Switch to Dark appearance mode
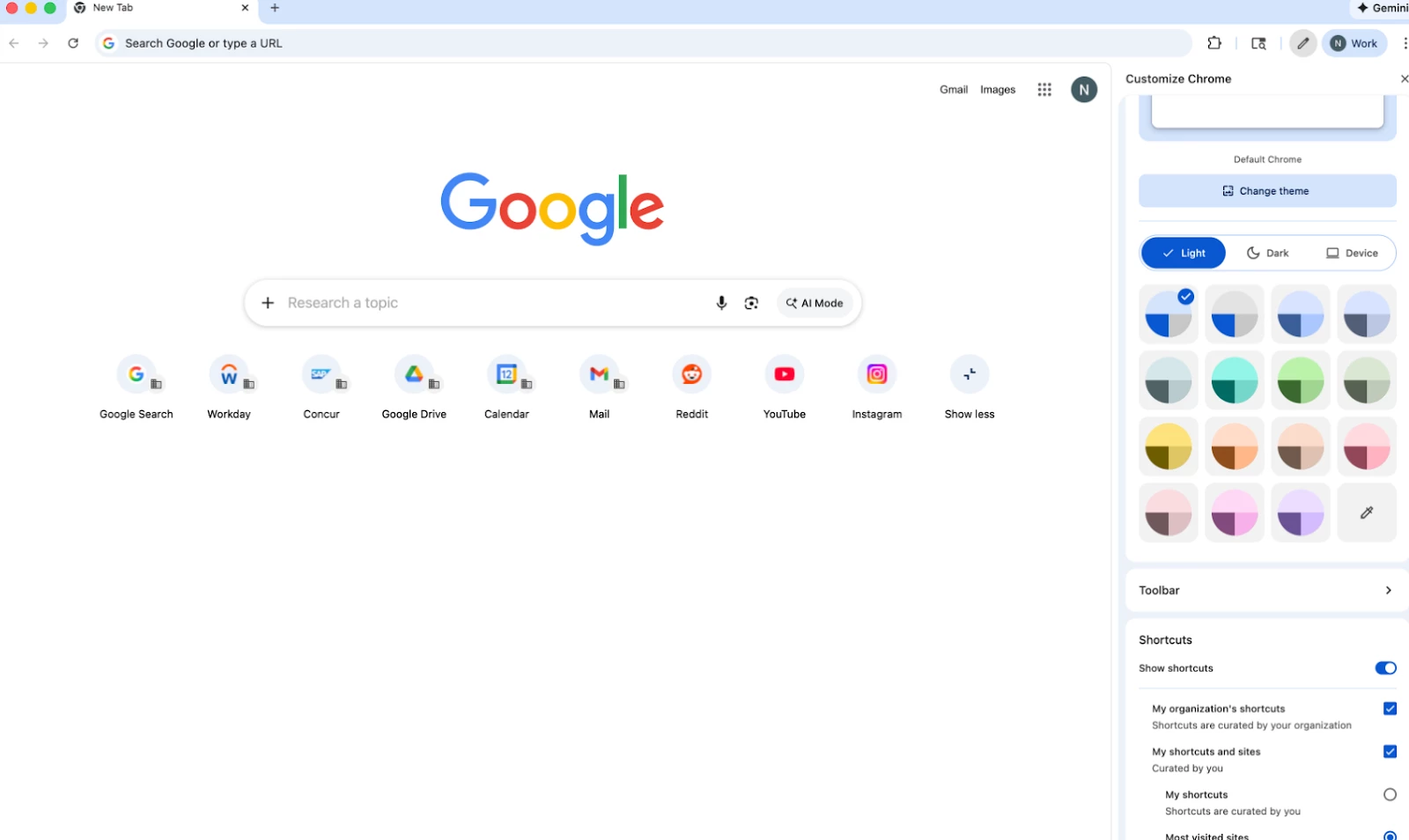This screenshot has width=1409, height=840. 1267,254
